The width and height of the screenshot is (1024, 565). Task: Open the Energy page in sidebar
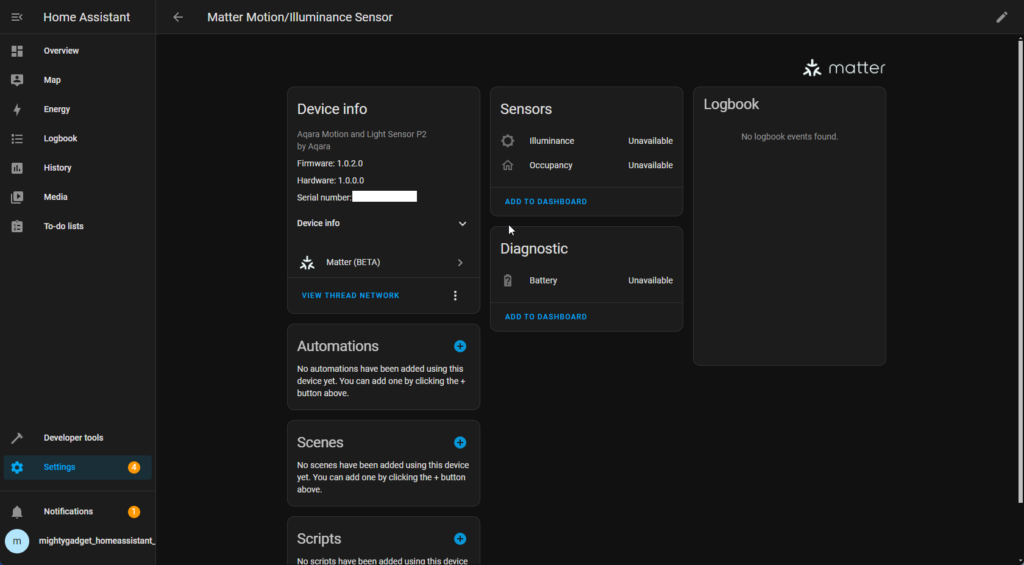(56, 109)
